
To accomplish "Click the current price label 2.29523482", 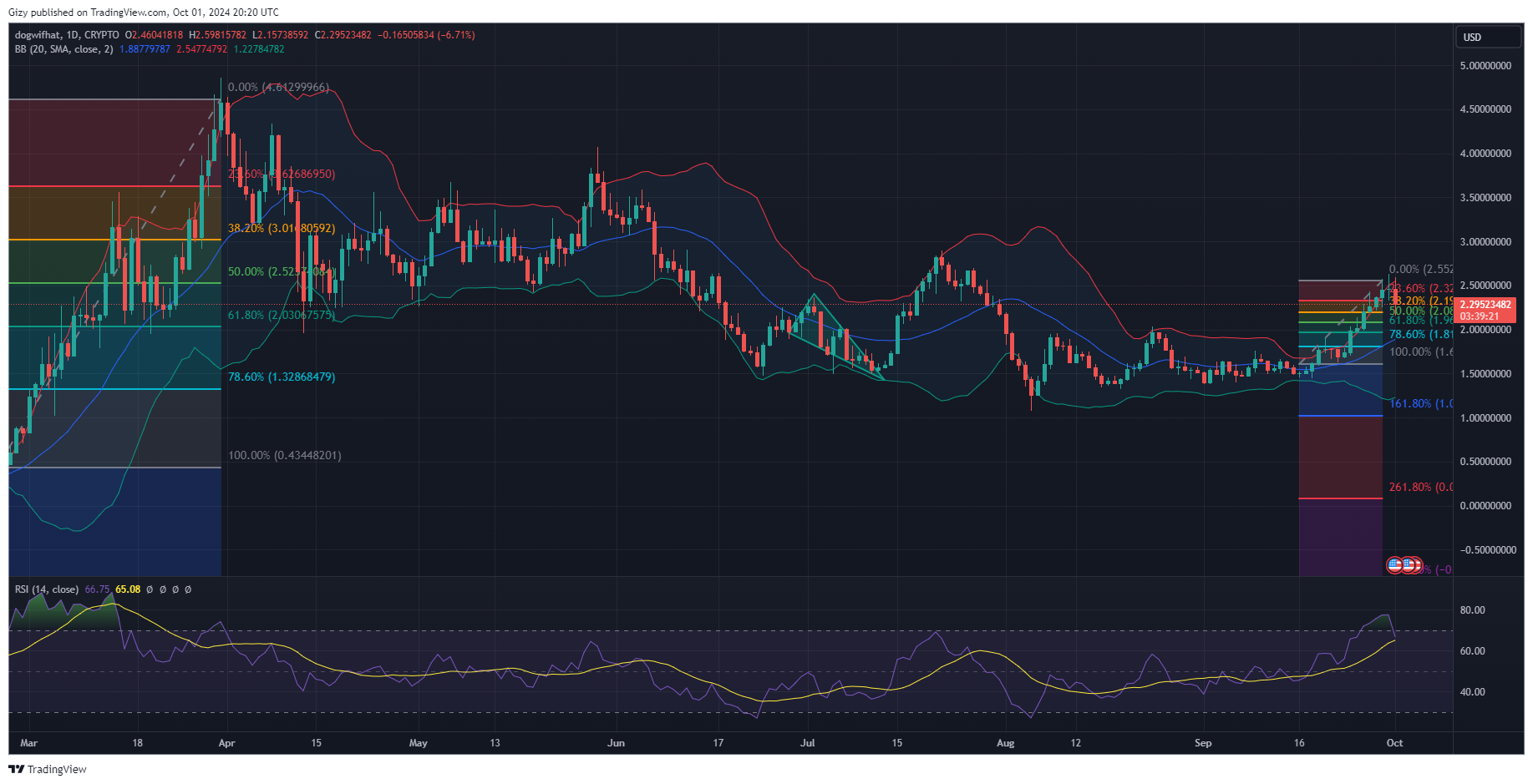I will pyautogui.click(x=1485, y=305).
